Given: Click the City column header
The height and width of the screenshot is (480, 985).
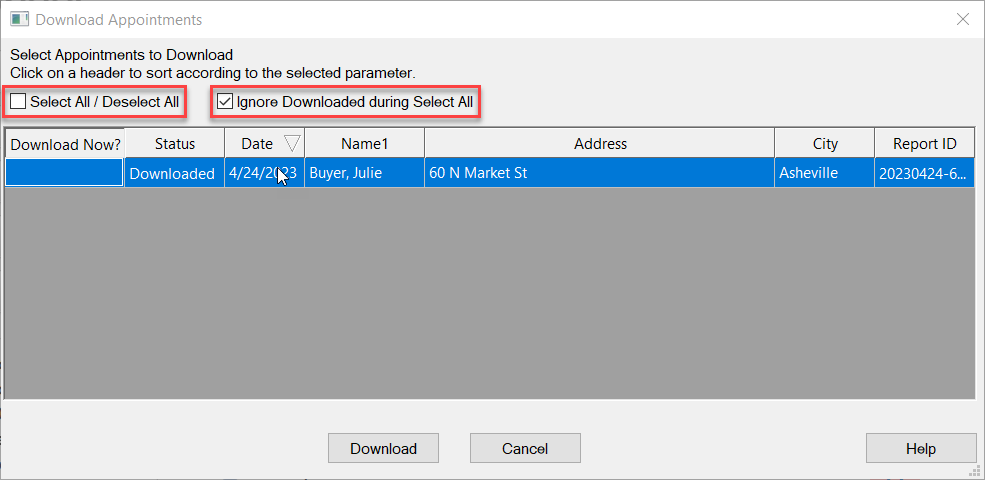Looking at the screenshot, I should 825,144.
